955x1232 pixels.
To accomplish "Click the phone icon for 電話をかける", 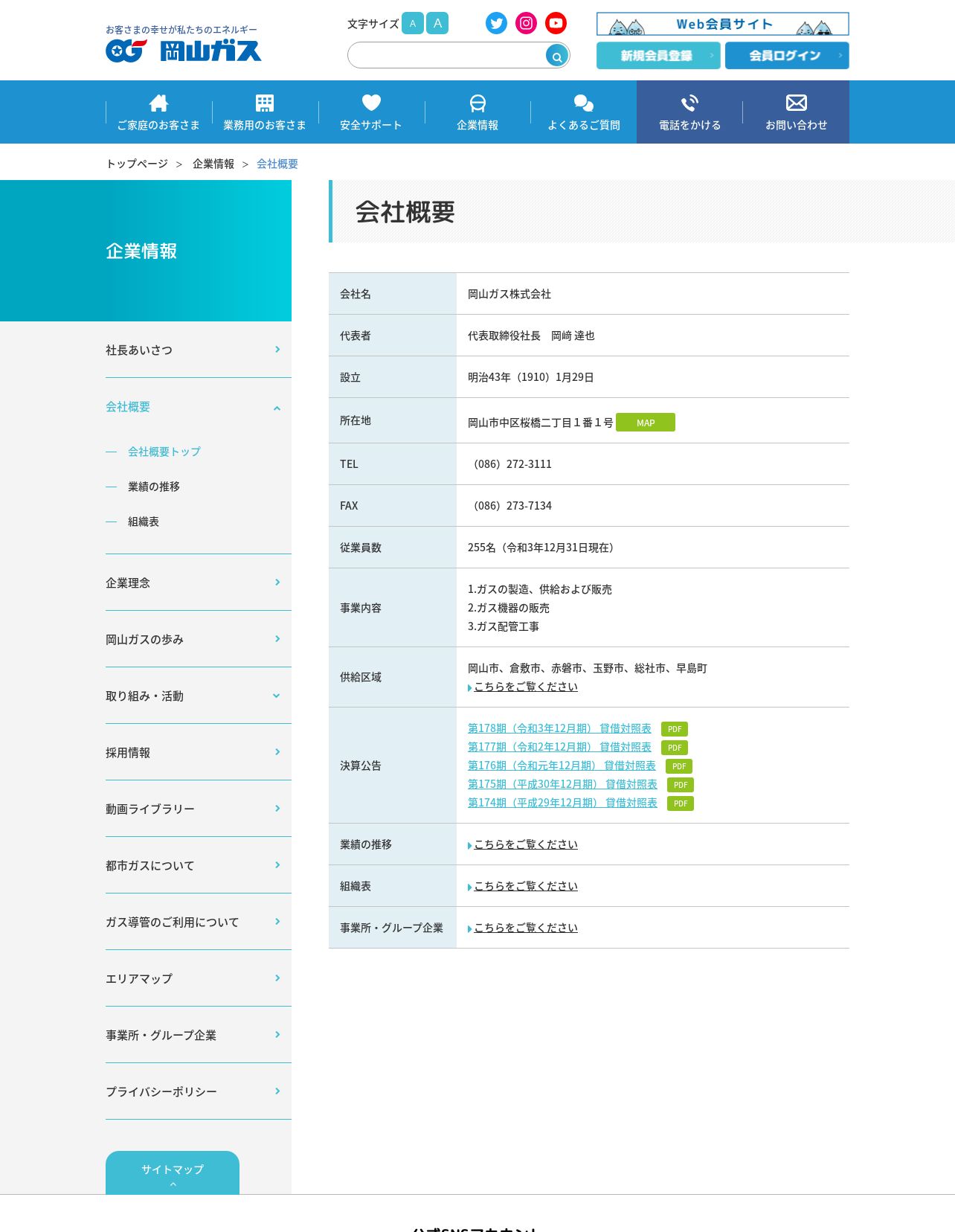I will click(689, 103).
